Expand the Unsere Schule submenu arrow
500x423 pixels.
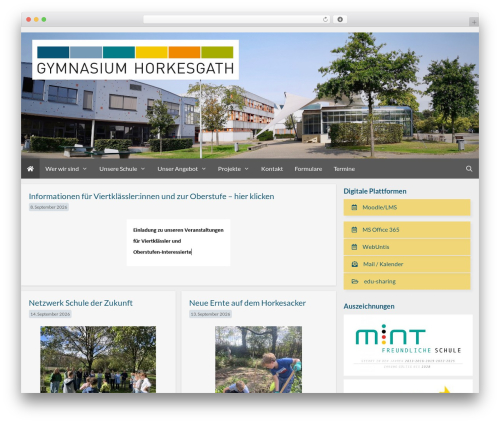143,169
